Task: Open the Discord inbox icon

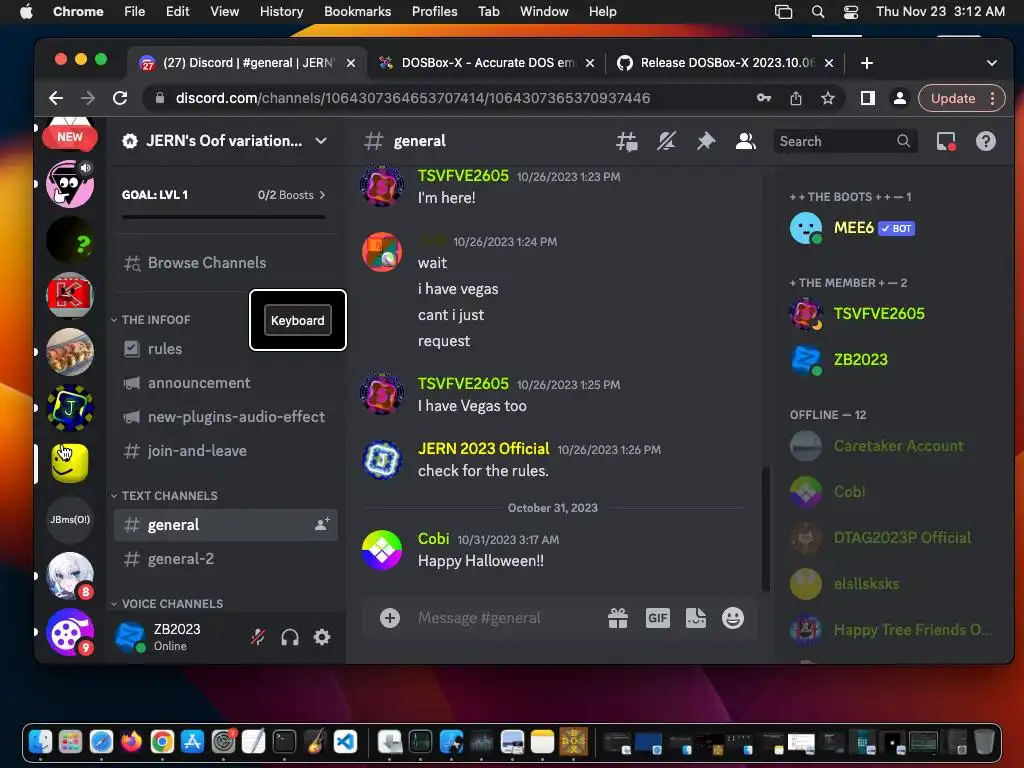Action: point(946,141)
